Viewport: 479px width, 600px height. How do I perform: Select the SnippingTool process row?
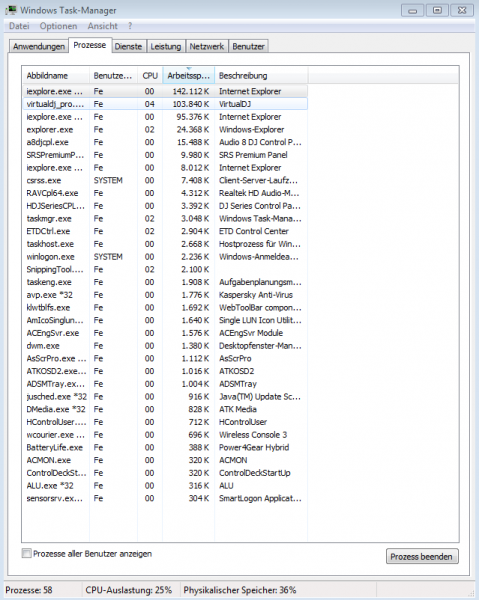coord(165,269)
